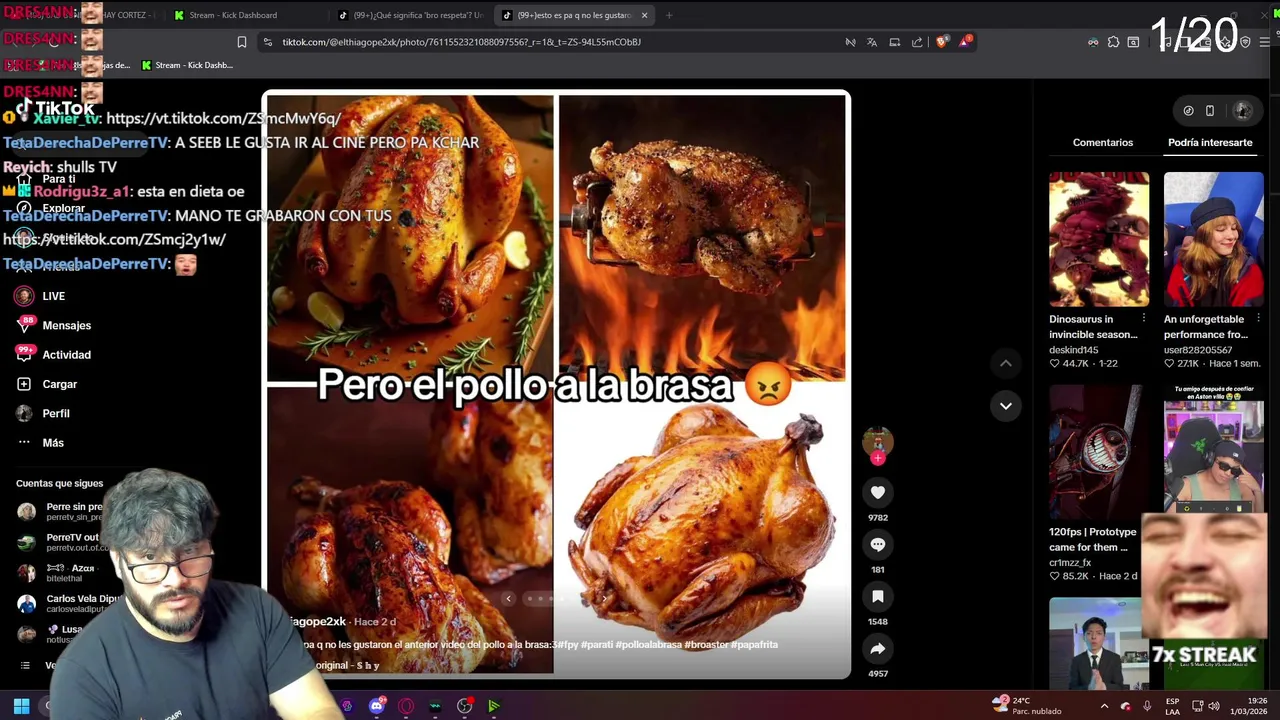
Task: Like the pollo a la brasa post
Action: pyautogui.click(x=877, y=492)
